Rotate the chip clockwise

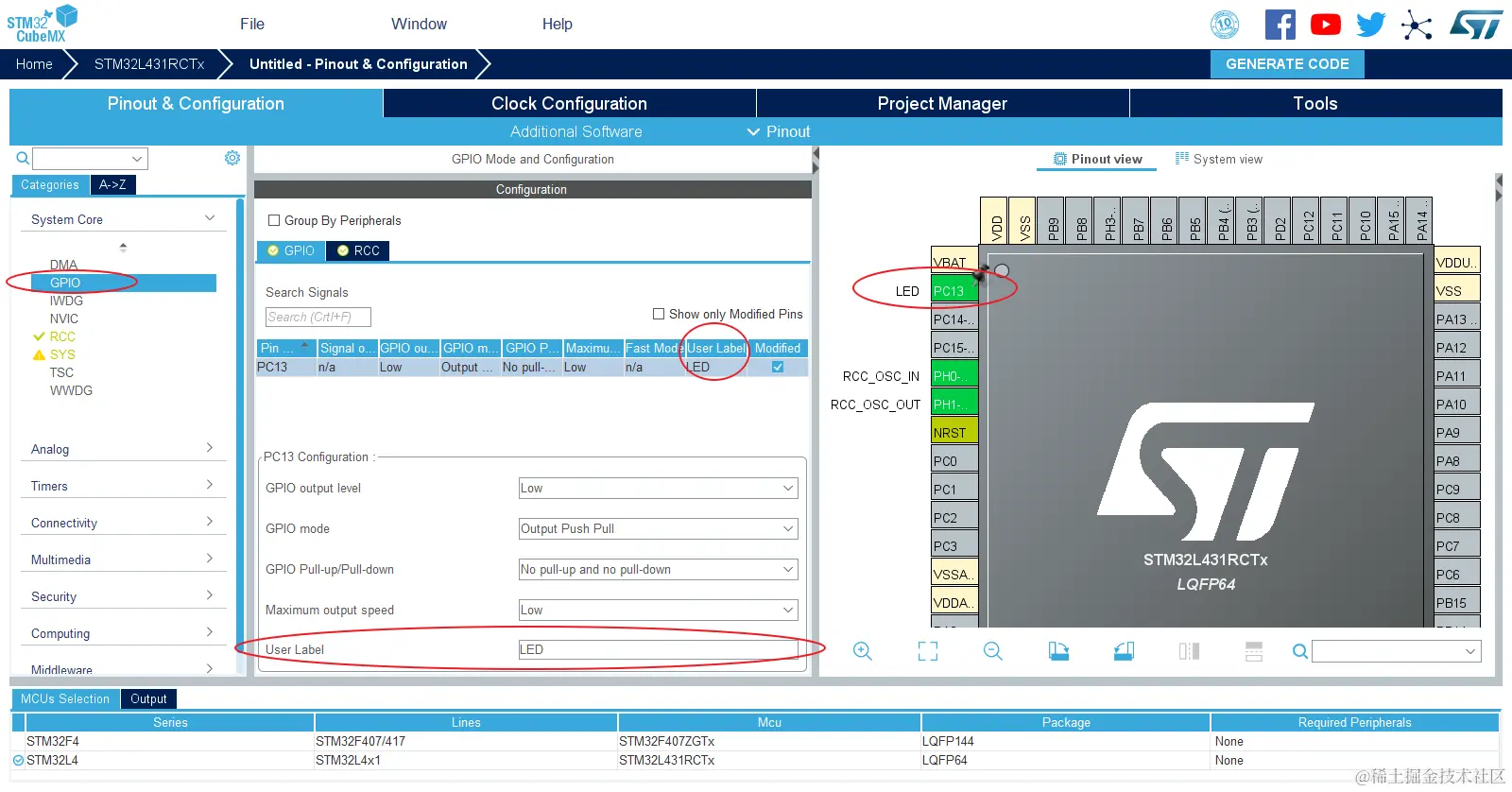1058,651
